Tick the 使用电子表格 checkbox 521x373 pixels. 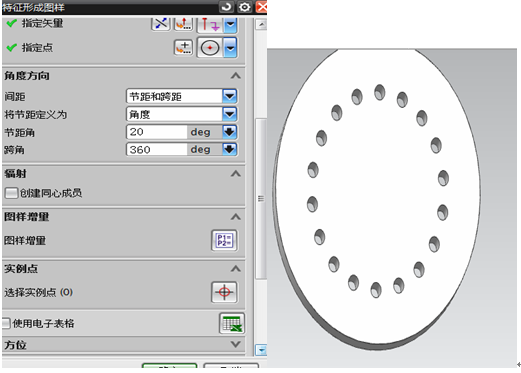[6, 323]
